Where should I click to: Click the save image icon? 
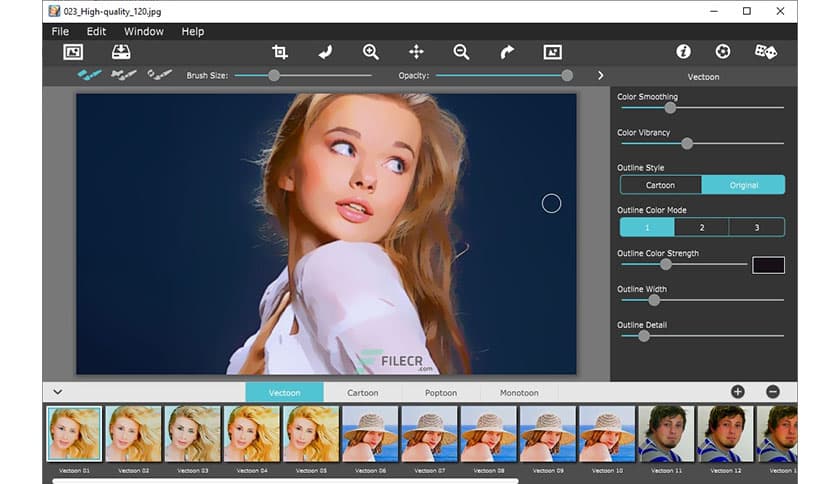tap(121, 52)
